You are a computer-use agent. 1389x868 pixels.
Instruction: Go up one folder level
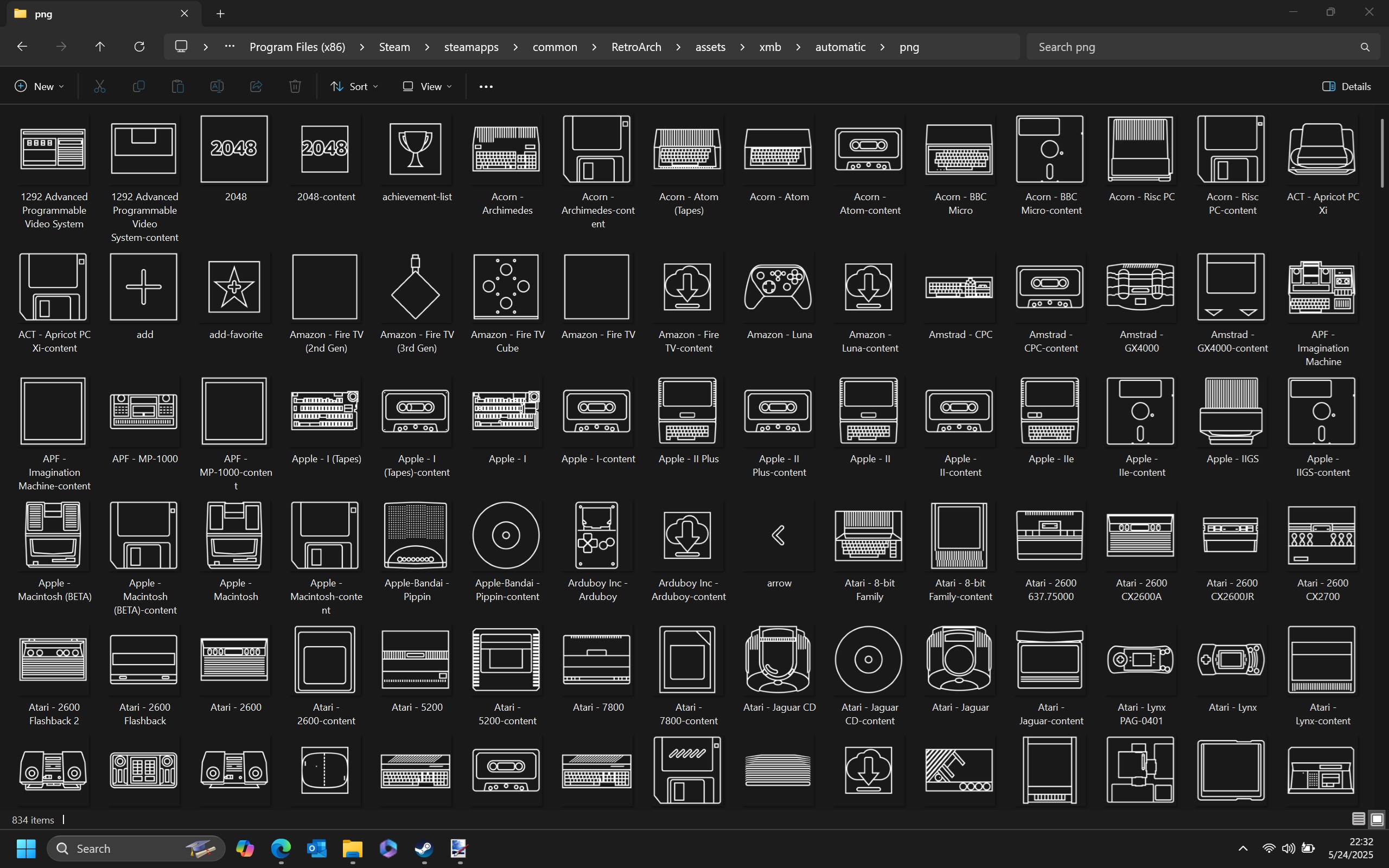point(100,47)
